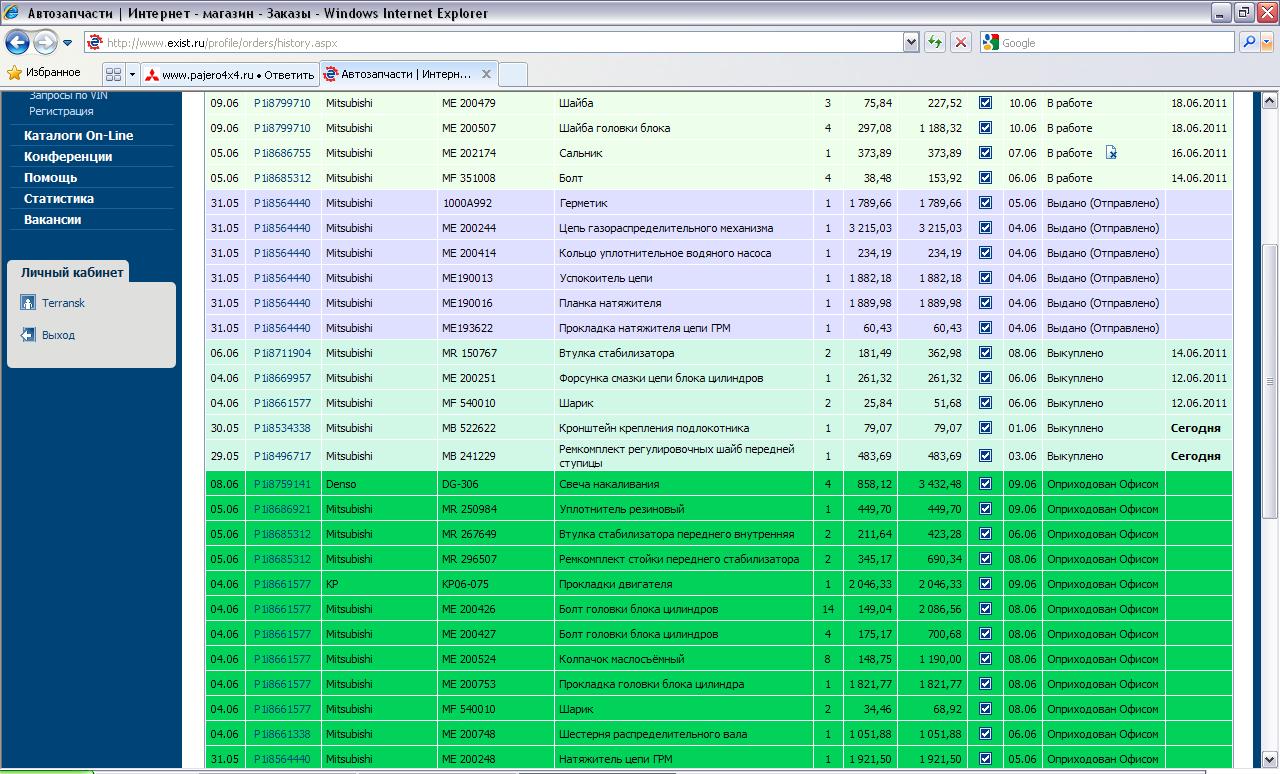Click the Stop loading red X icon
1280x774 pixels.
[x=960, y=42]
